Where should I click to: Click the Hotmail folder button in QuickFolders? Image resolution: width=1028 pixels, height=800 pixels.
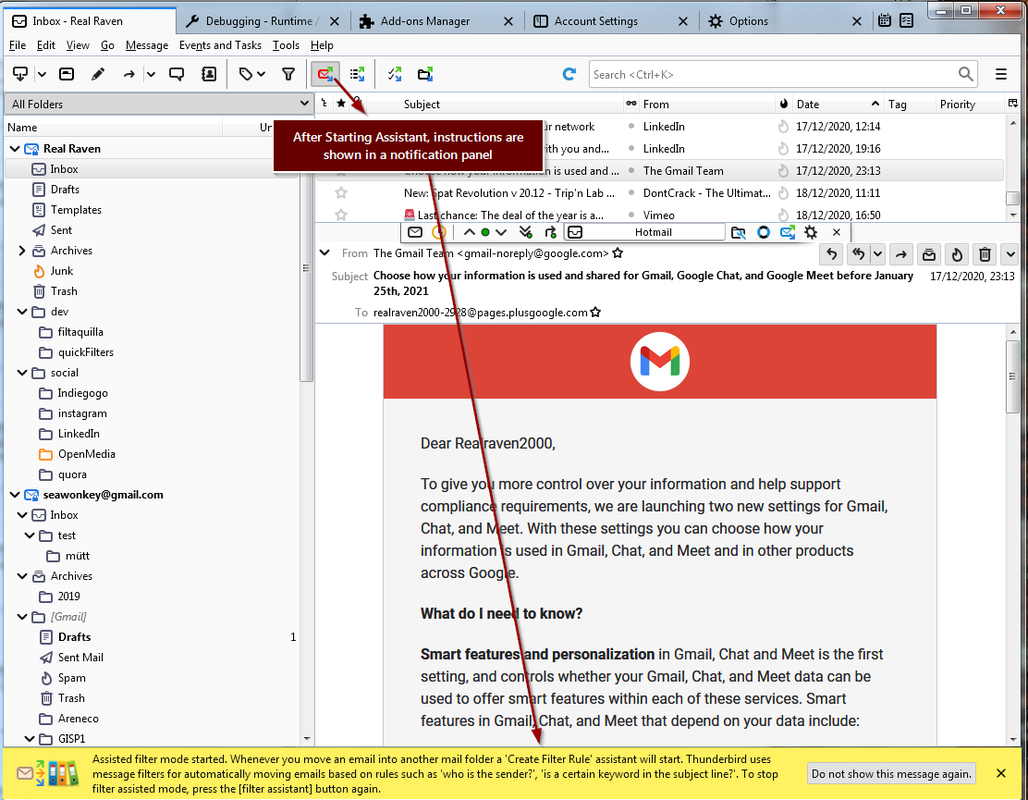point(644,232)
